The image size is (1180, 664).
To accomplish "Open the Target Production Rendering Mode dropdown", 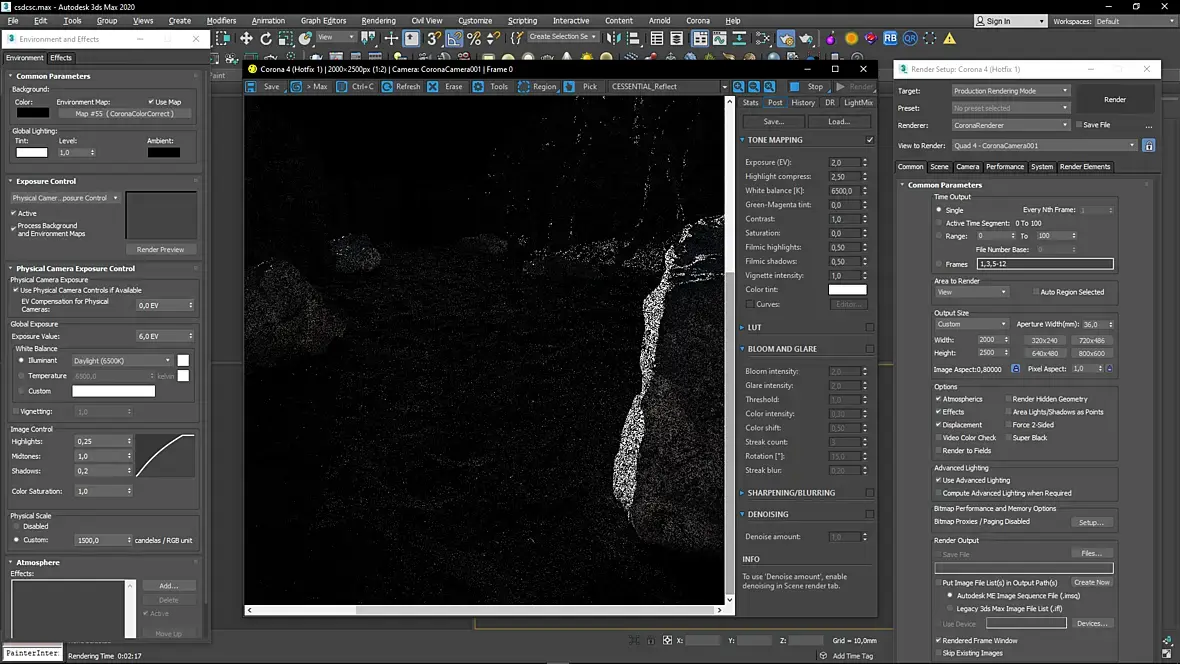I will click(1010, 91).
